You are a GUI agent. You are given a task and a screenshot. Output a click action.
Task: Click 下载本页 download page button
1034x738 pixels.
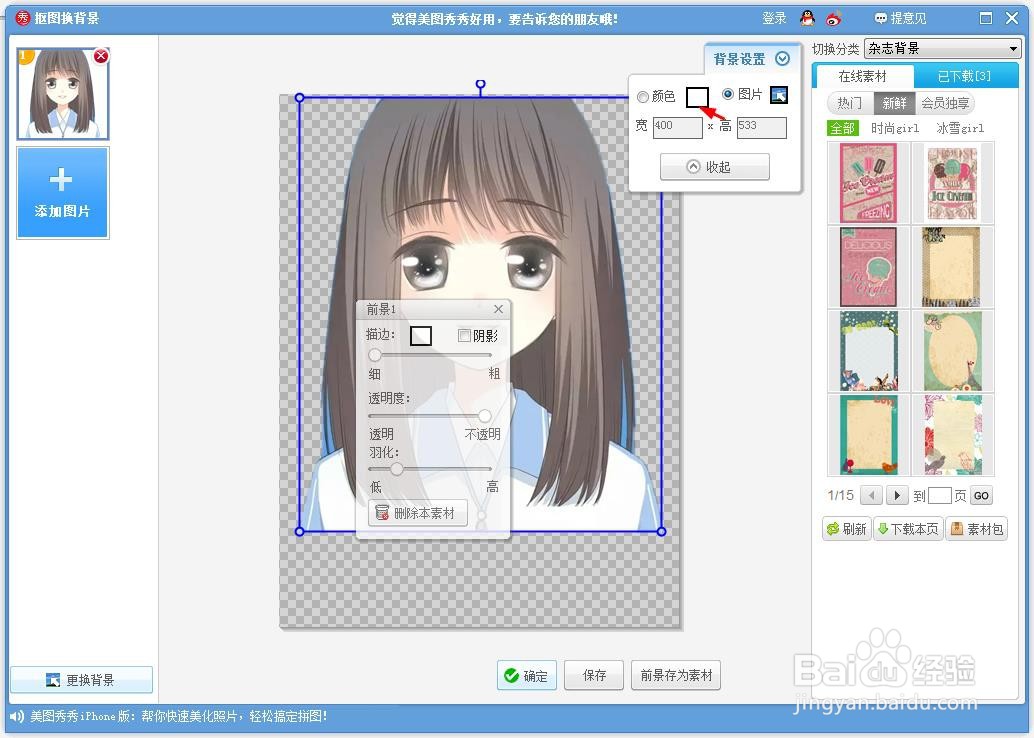pos(908,529)
